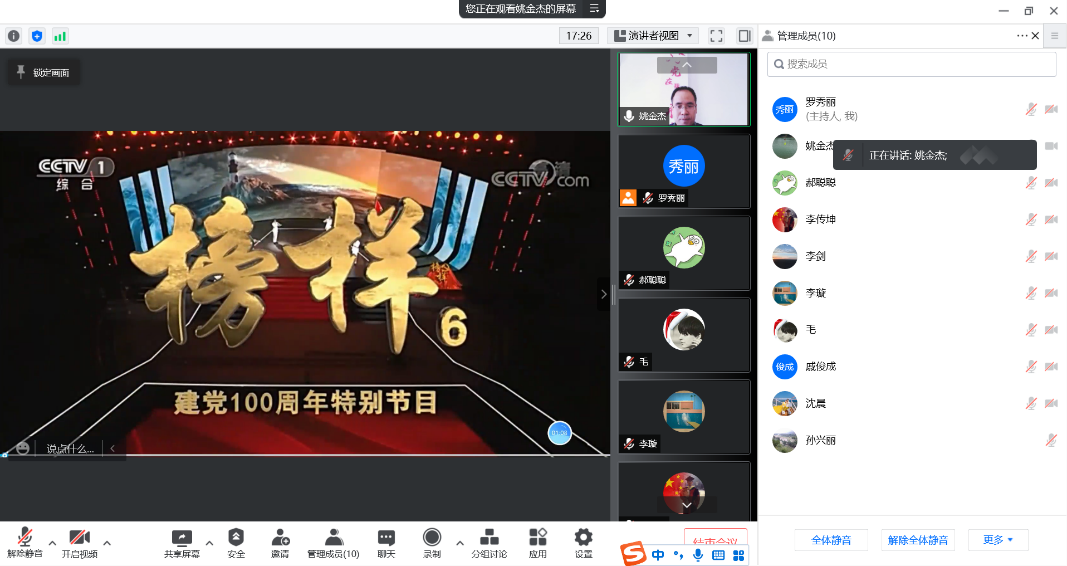The image size is (1067, 566).
Task: Open the 应用 (Apps) icon
Action: (x=538, y=538)
